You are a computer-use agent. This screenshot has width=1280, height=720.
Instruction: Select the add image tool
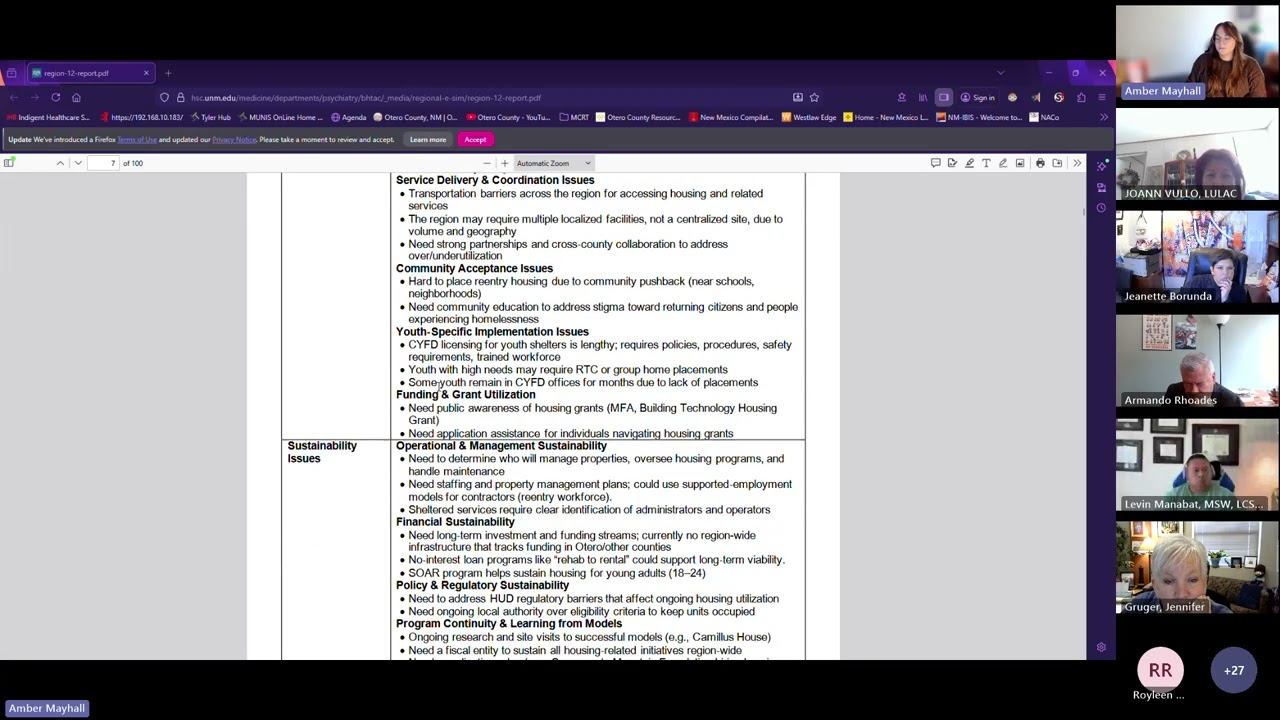[x=1020, y=163]
